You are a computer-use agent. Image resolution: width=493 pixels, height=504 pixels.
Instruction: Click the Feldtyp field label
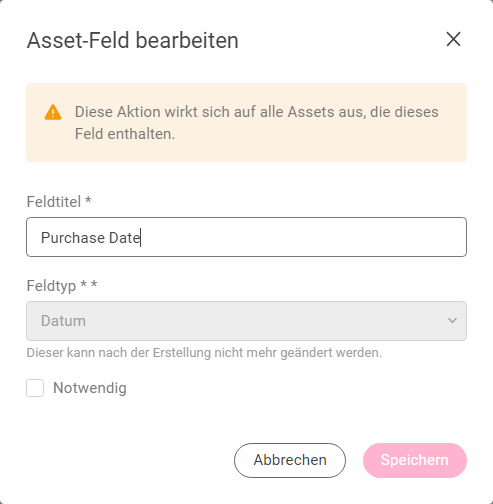51,286
